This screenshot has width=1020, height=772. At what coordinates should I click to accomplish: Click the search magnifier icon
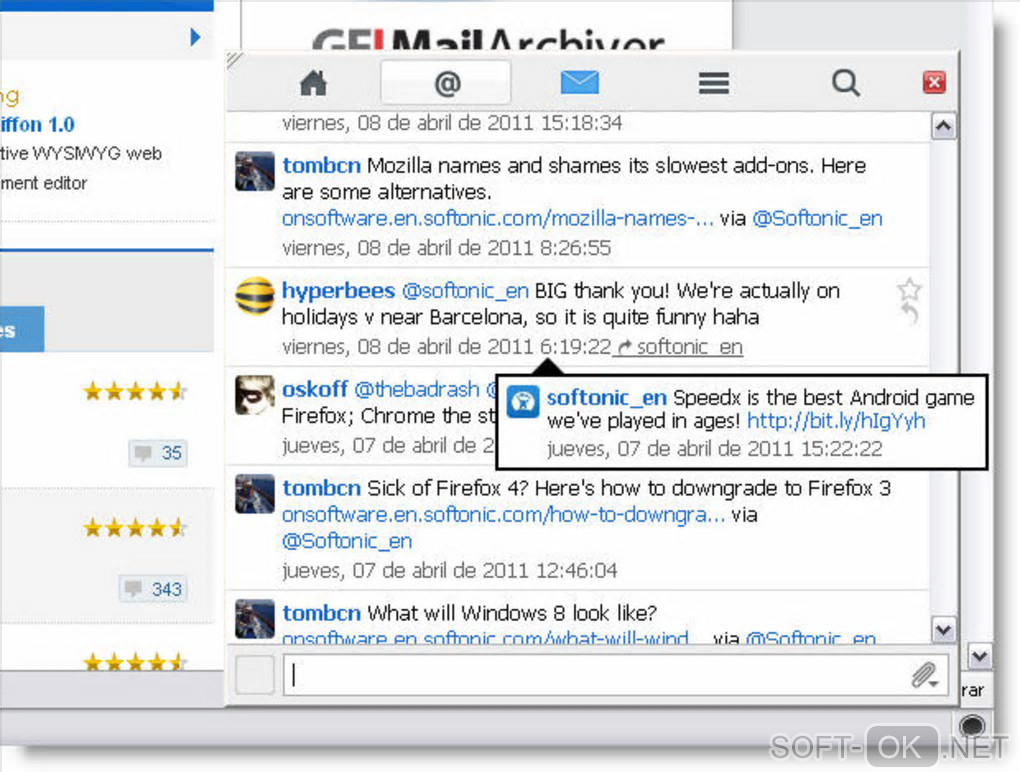[846, 83]
